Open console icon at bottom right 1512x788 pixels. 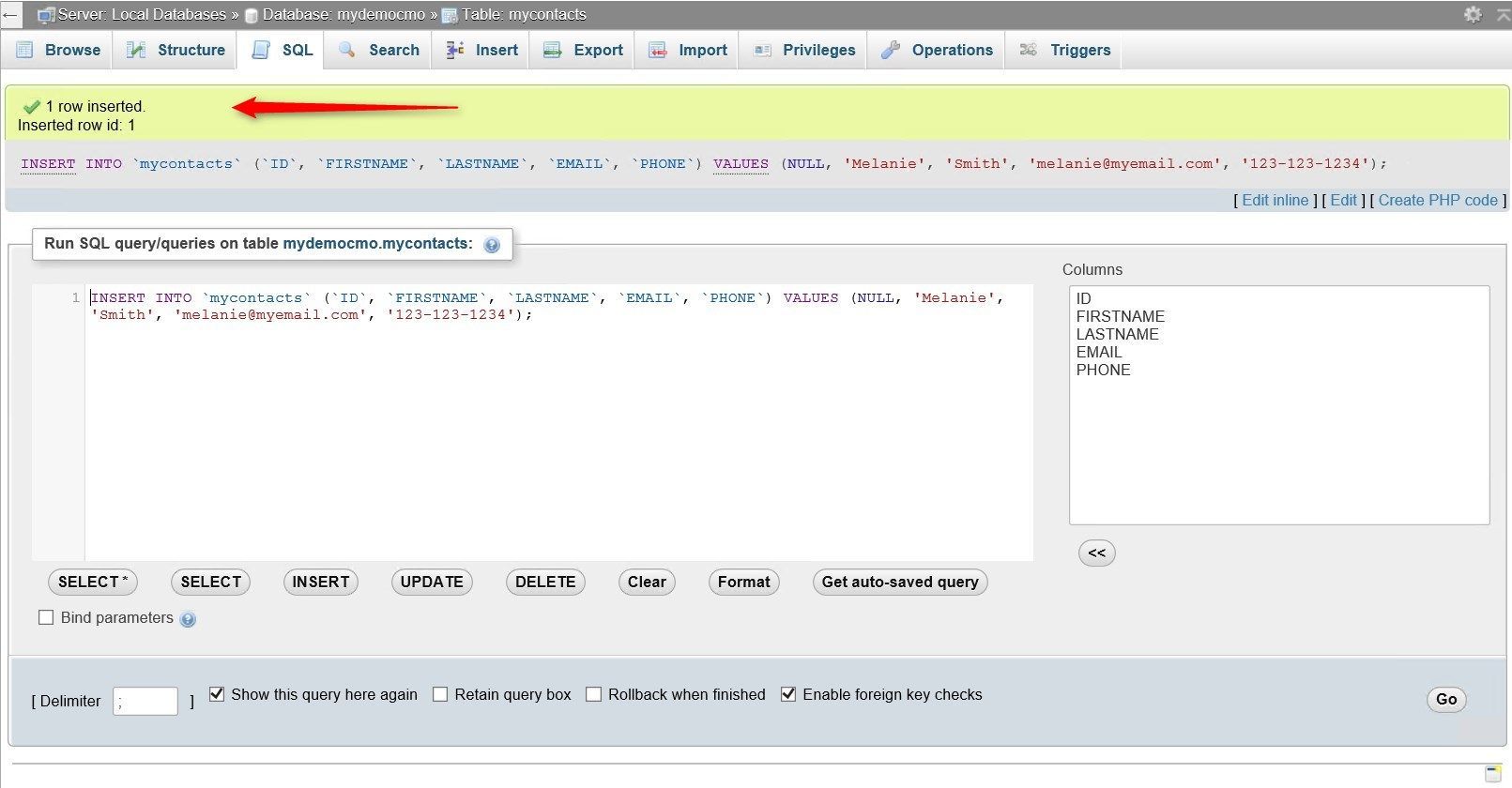pos(1493,774)
